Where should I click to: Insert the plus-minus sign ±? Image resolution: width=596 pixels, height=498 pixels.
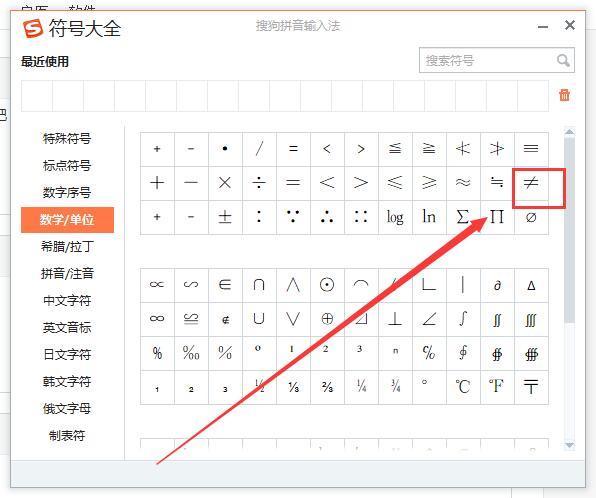tap(225, 217)
